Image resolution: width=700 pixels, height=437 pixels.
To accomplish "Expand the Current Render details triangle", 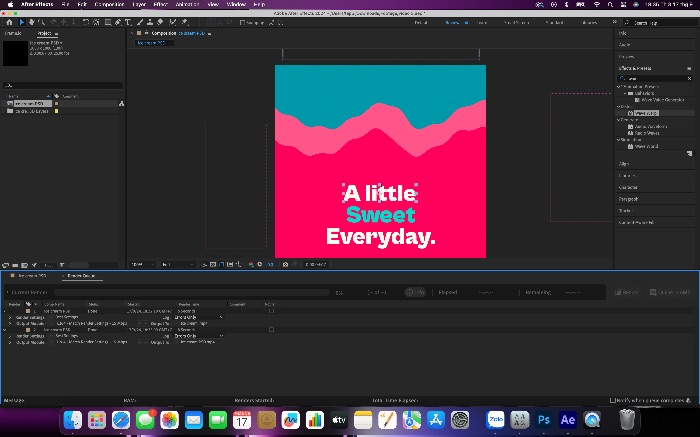I will pyautogui.click(x=7, y=292).
